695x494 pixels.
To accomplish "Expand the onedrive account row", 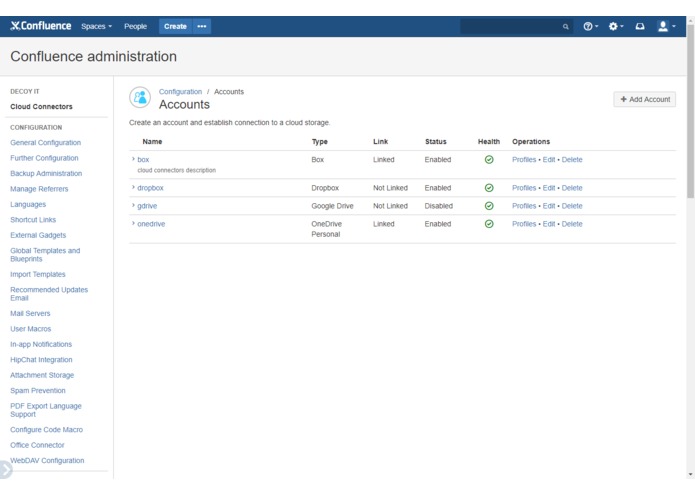I will (133, 224).
